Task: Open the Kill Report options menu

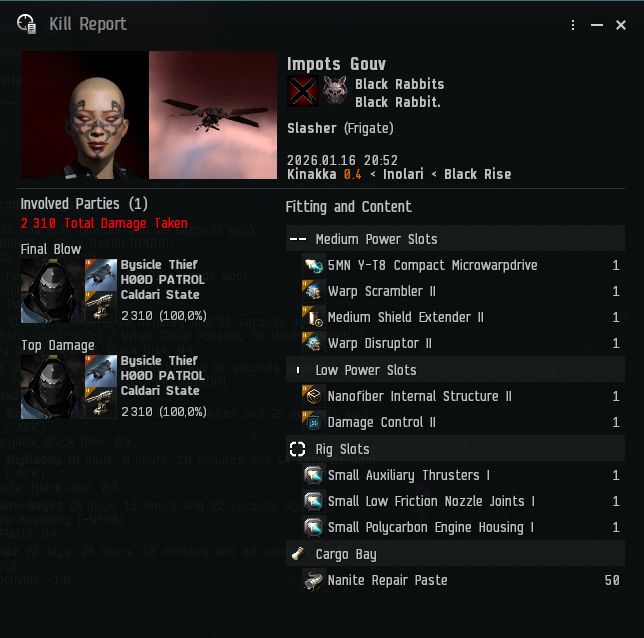Action: pos(573,25)
